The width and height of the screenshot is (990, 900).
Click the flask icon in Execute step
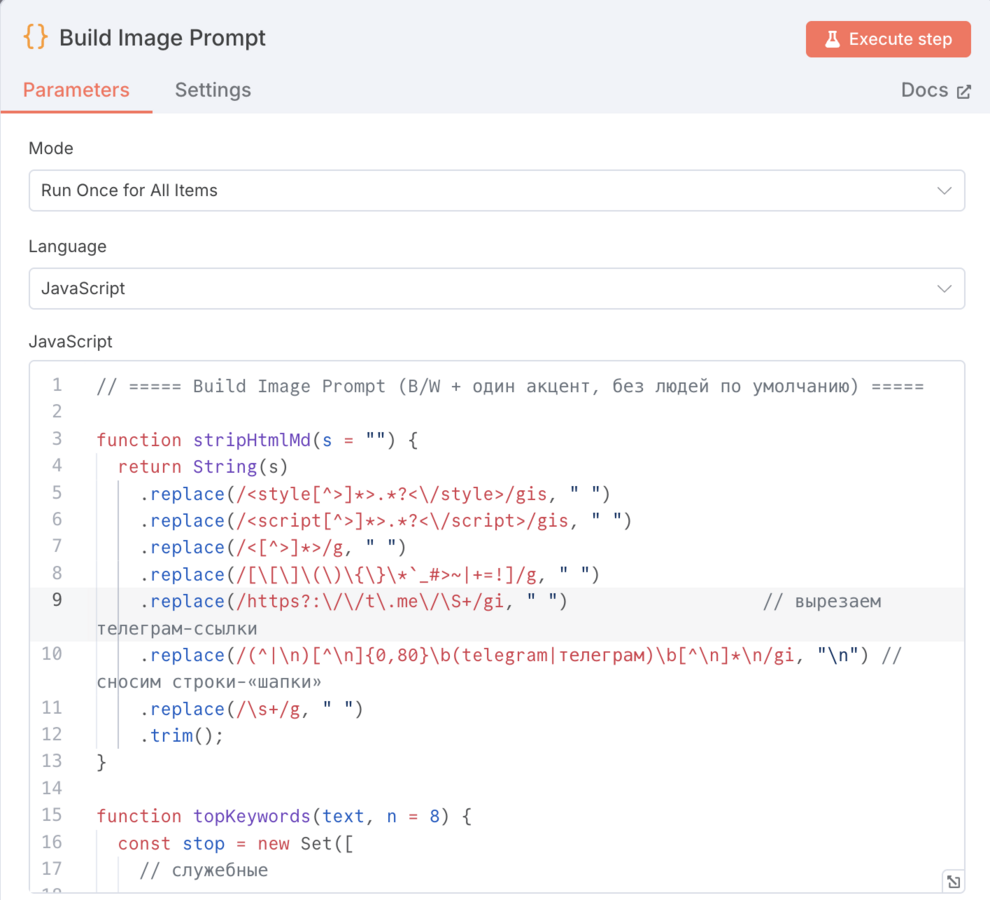click(x=831, y=39)
